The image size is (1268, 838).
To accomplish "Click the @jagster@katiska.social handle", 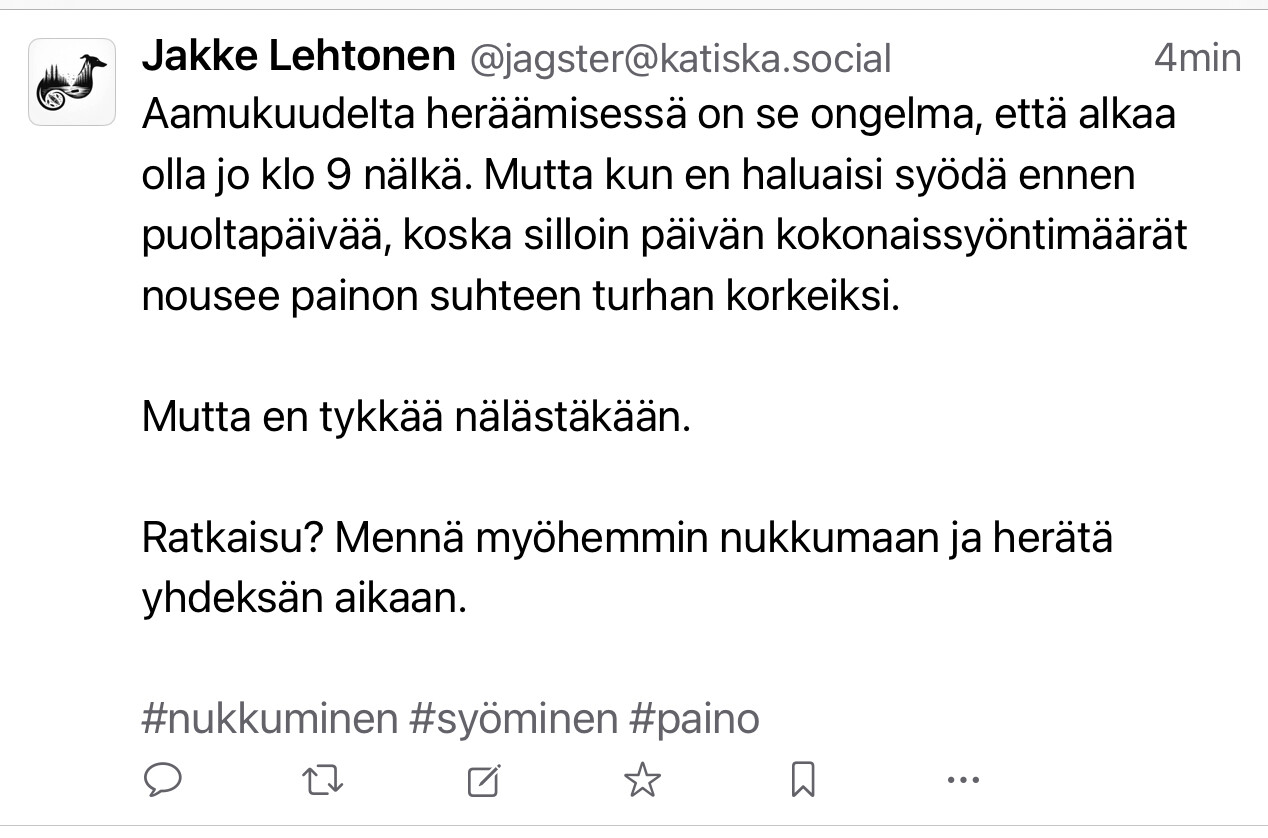I will pos(680,59).
